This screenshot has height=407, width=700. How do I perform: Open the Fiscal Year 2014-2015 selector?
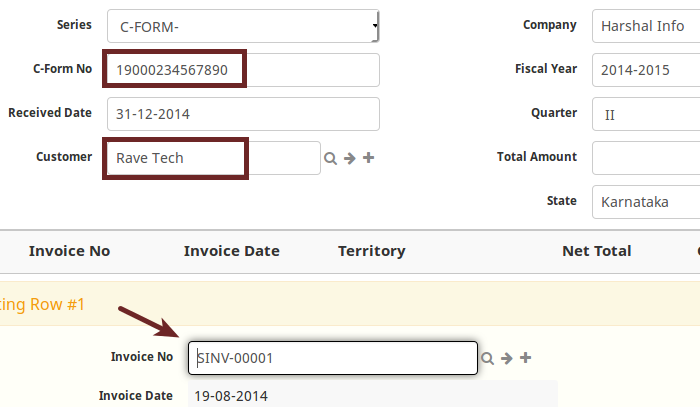coord(645,70)
